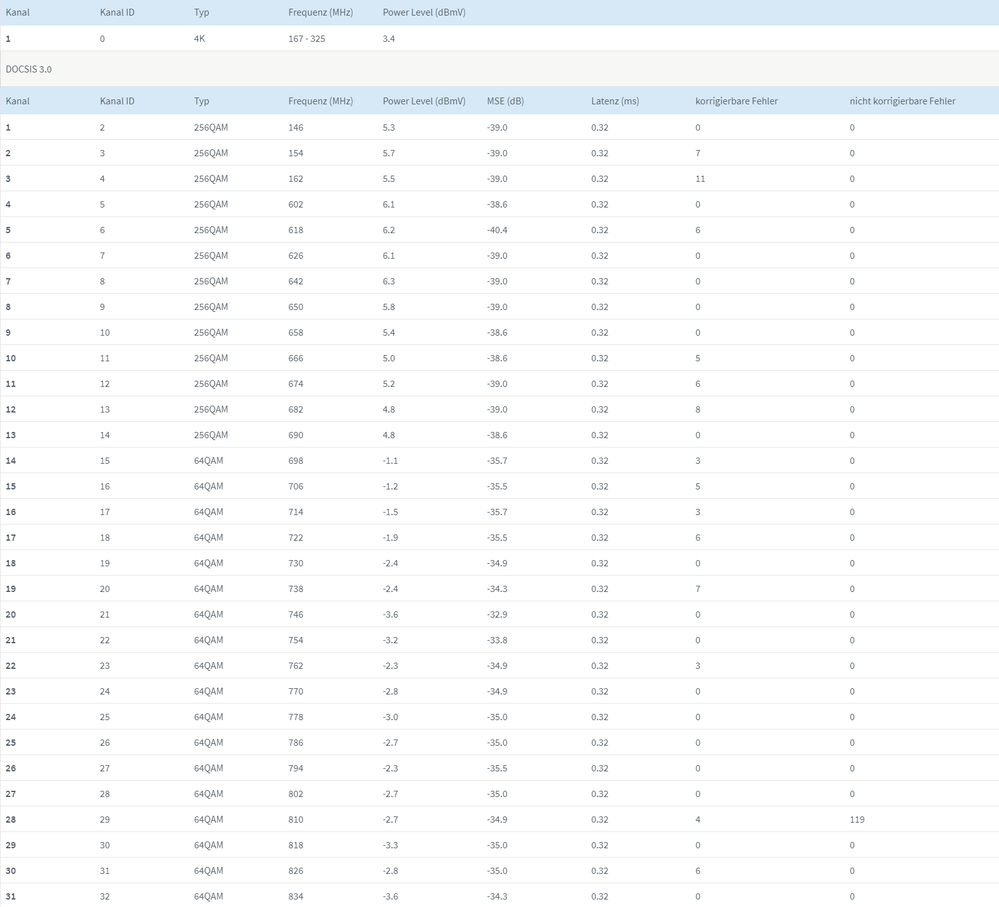This screenshot has height=907, width=999.
Task: Click frequency 658 cell
Action: (x=296, y=332)
